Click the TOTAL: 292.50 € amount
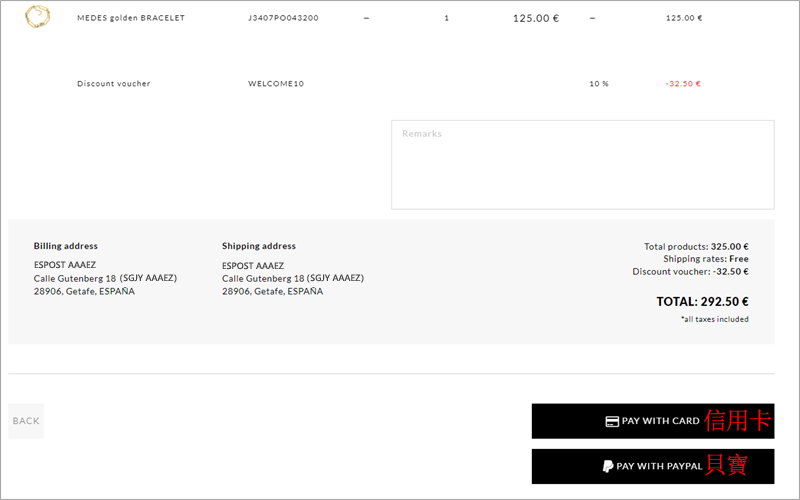The image size is (800, 500). coord(703,302)
